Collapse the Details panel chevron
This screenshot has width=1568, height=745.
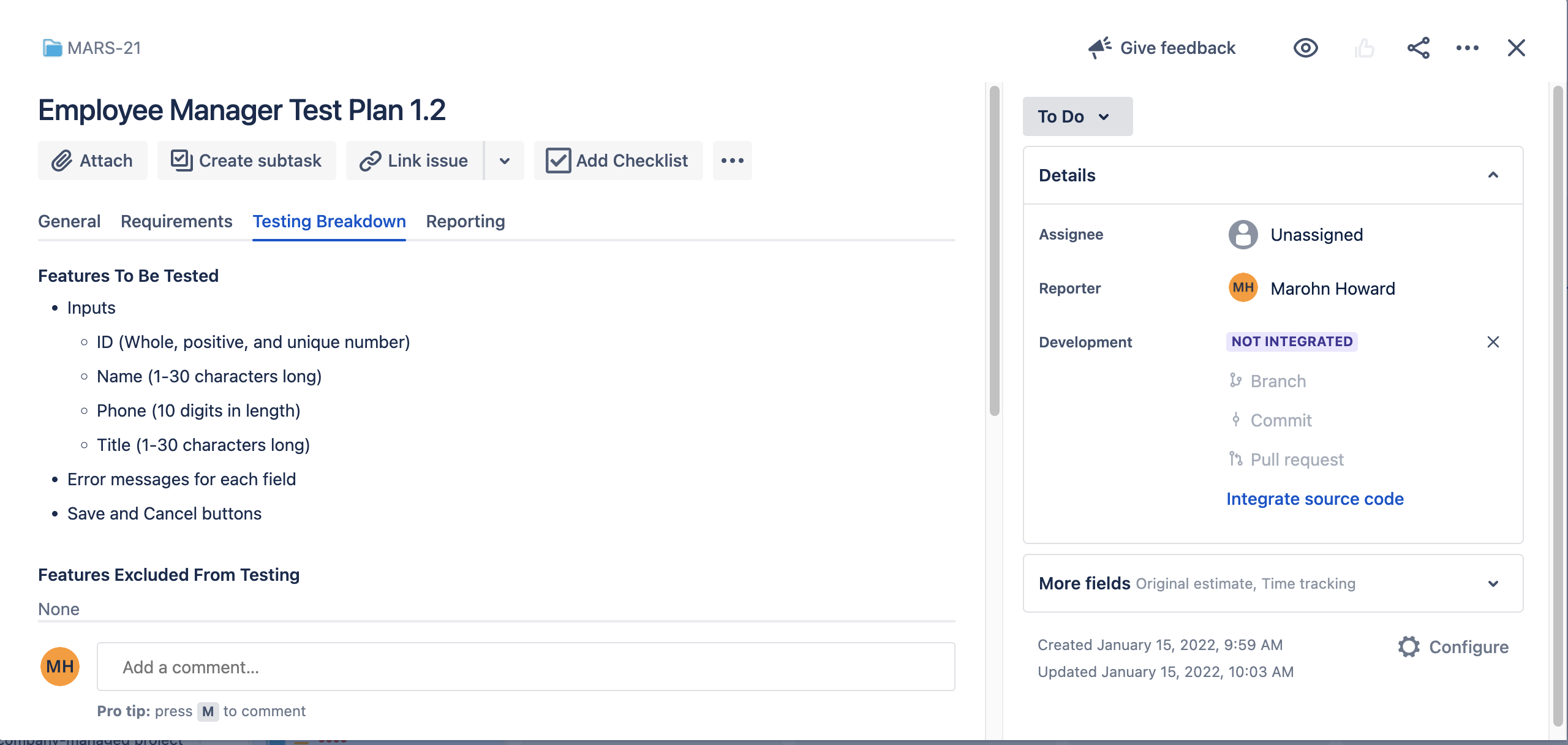[1494, 175]
